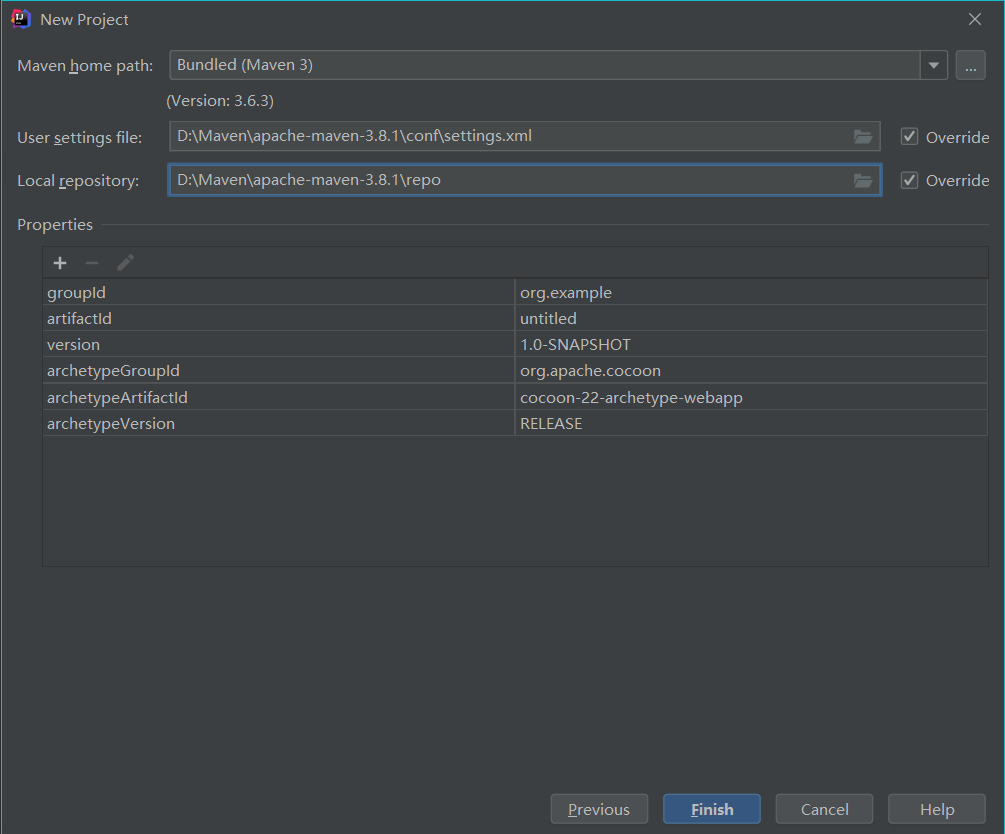The image size is (1005, 834).
Task: Select the version property name
Action: [73, 345]
